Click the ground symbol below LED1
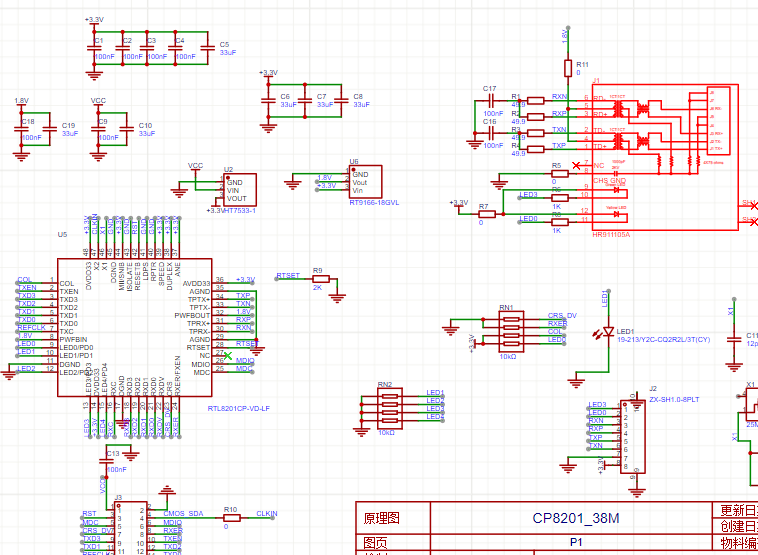758x555 pixels. [x=576, y=383]
